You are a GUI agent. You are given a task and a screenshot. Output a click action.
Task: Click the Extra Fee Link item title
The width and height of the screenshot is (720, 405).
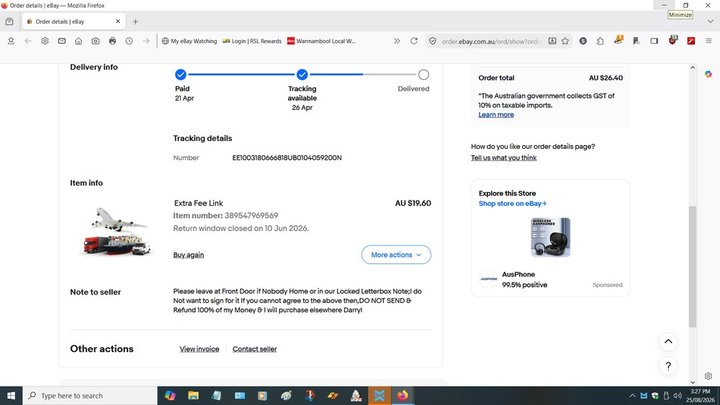coord(198,203)
